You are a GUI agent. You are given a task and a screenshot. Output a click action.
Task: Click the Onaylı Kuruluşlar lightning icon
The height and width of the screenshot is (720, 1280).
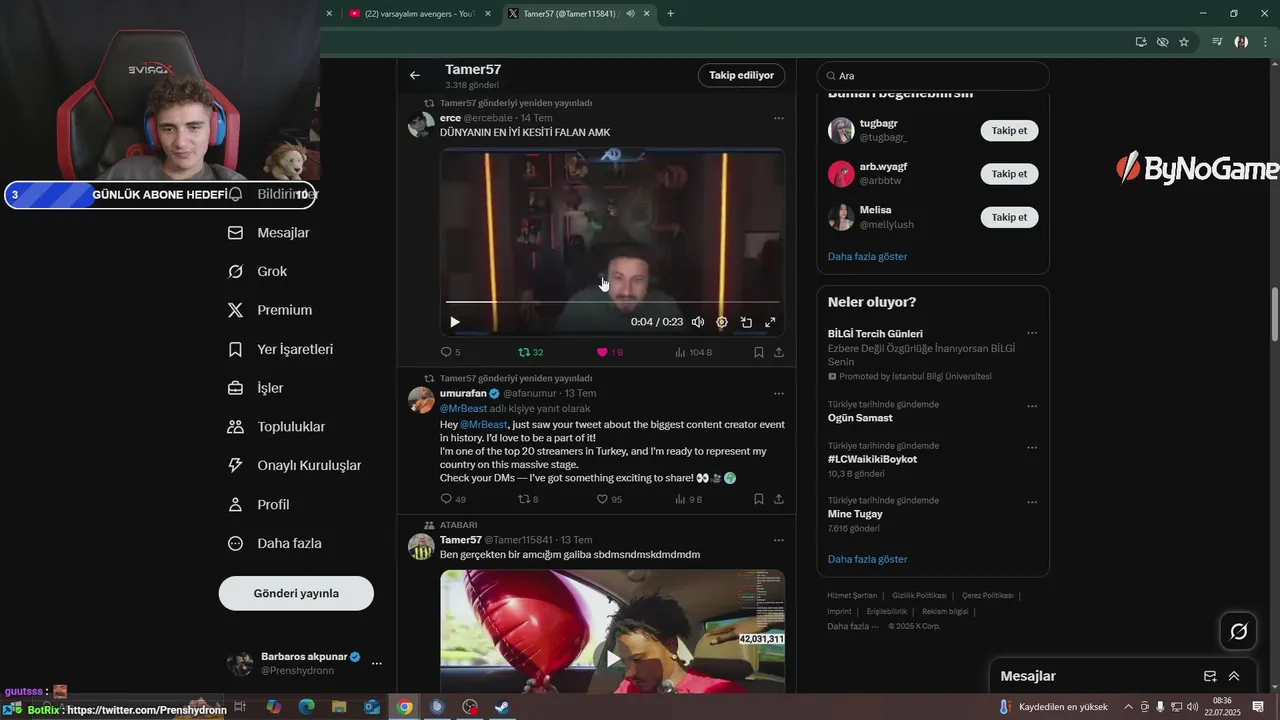pos(235,465)
